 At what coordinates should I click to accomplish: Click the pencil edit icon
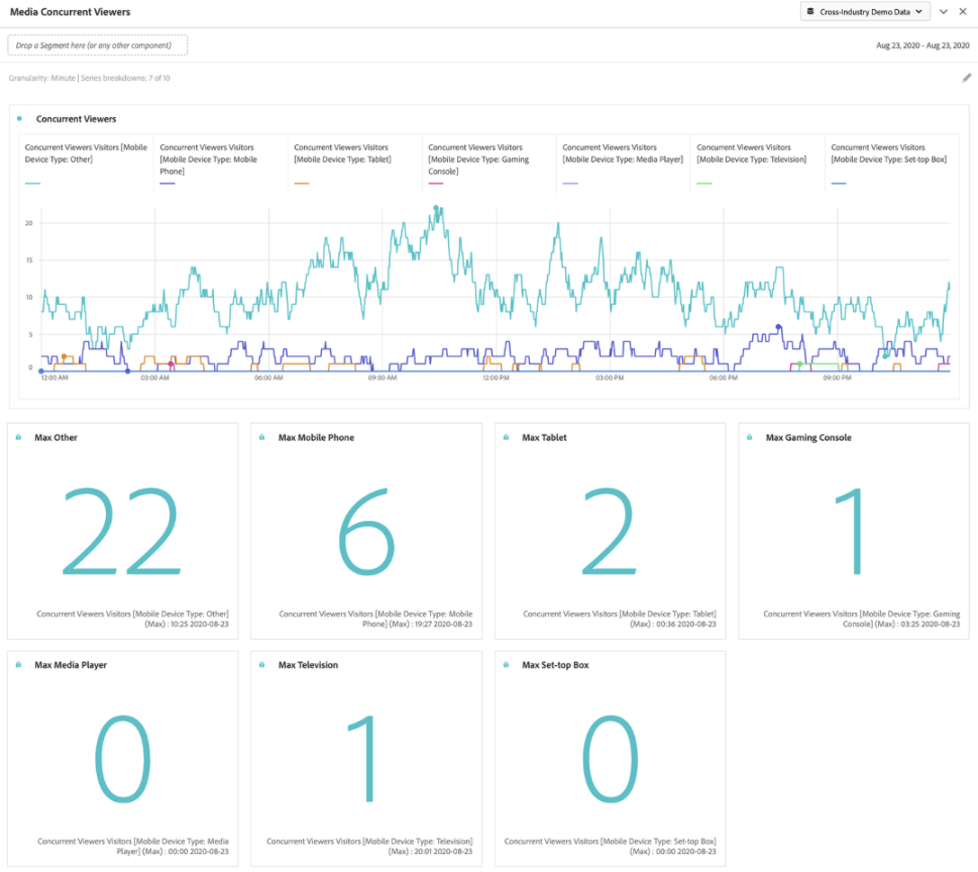tap(966, 78)
